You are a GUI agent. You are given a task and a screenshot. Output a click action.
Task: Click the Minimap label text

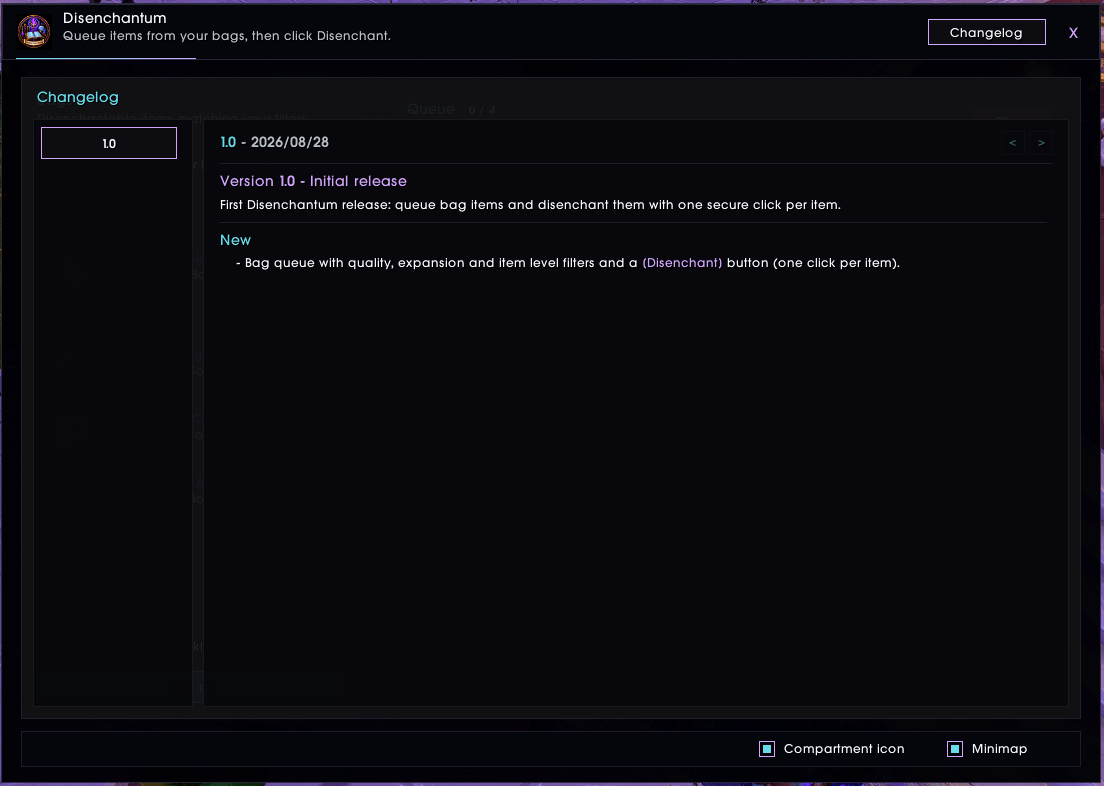click(999, 749)
